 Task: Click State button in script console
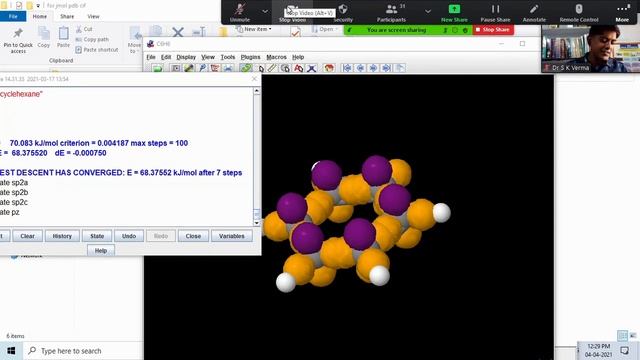click(97, 236)
